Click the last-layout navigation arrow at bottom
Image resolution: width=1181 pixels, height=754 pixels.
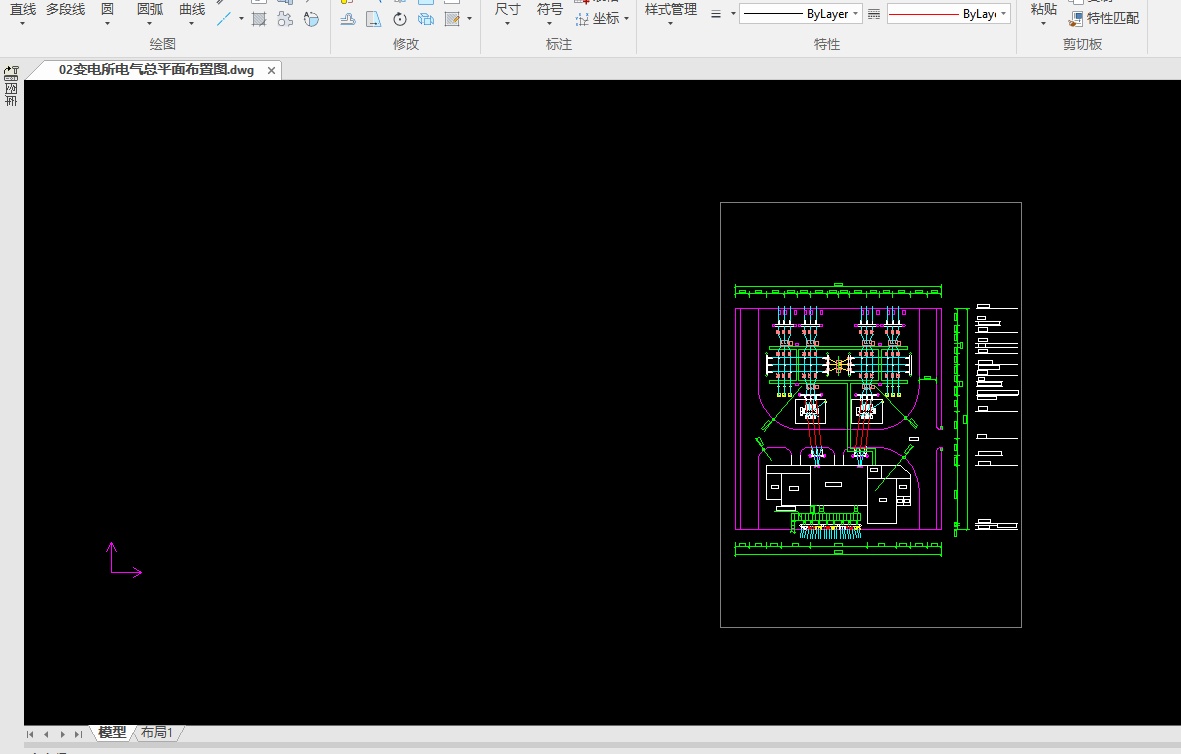coord(78,734)
